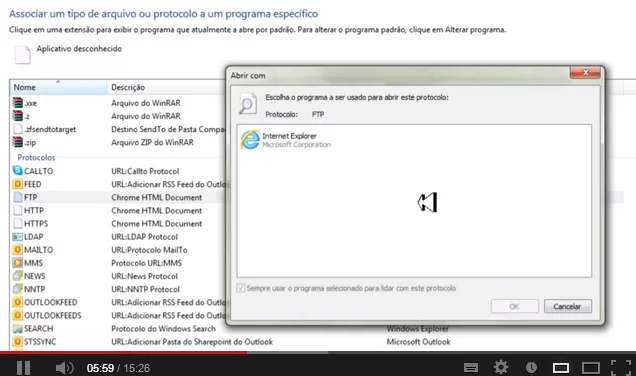Click the MMS media player icon
This screenshot has height=376, width=636.
pos(17,263)
